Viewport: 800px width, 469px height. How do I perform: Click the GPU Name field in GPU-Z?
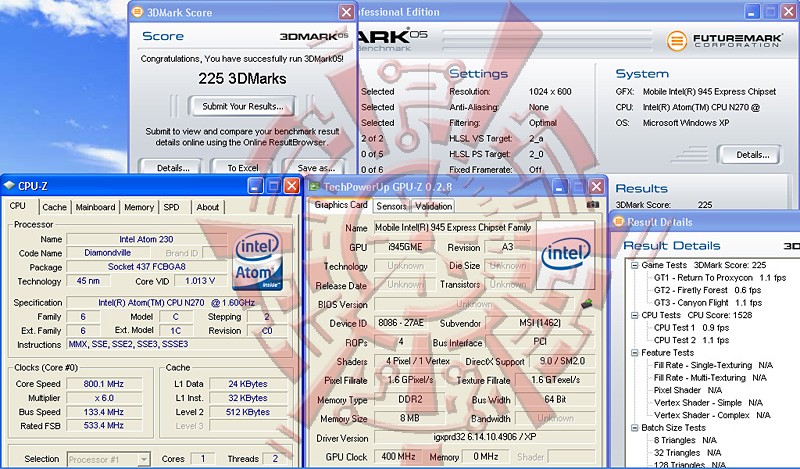(454, 228)
